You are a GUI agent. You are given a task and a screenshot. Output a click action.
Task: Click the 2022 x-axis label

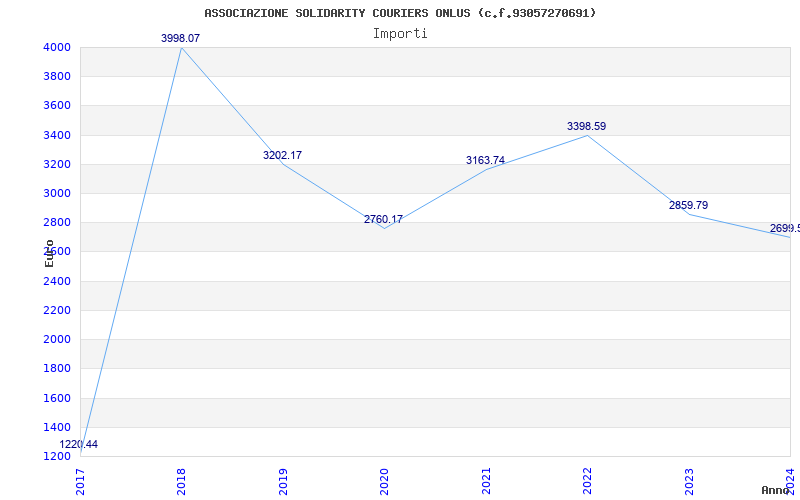tap(587, 482)
